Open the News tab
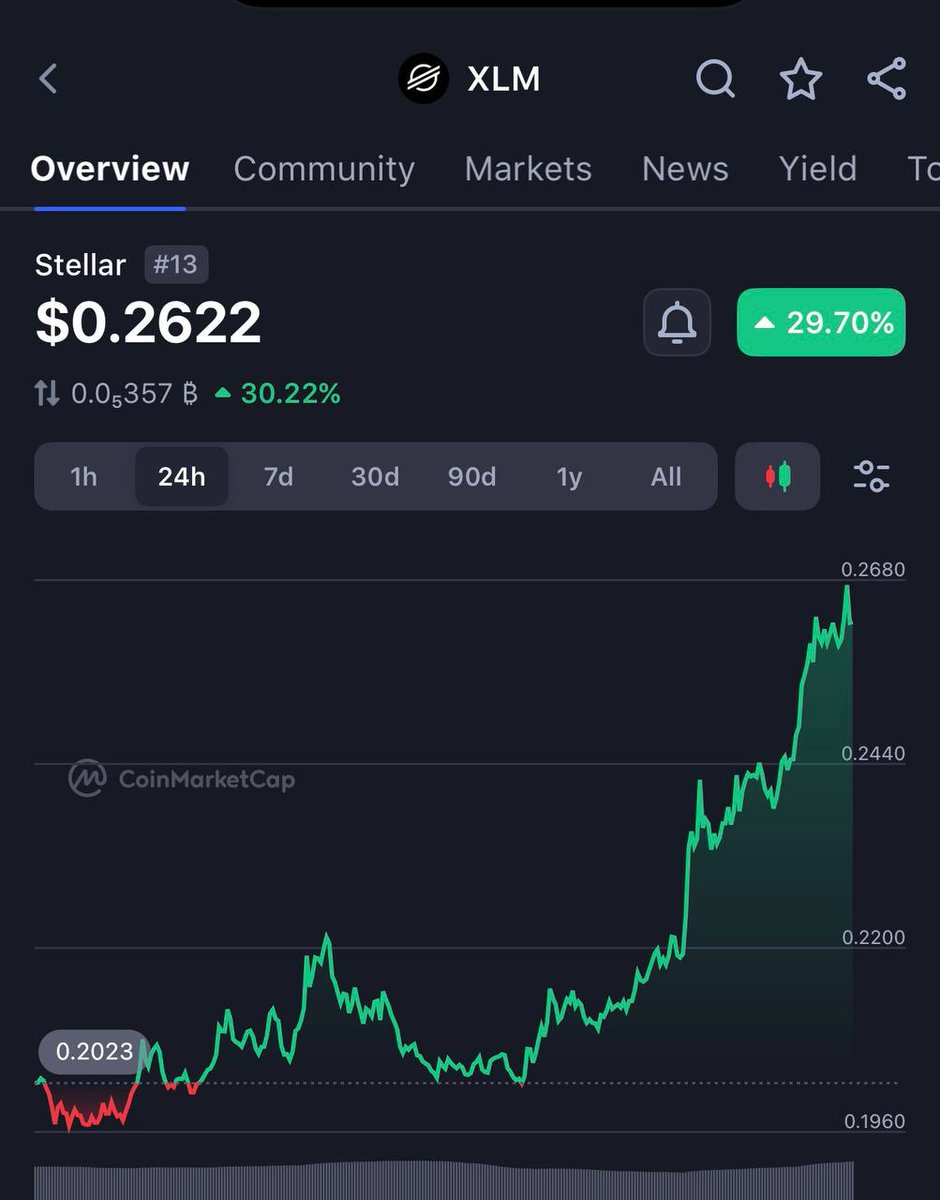The image size is (940, 1200). [685, 169]
